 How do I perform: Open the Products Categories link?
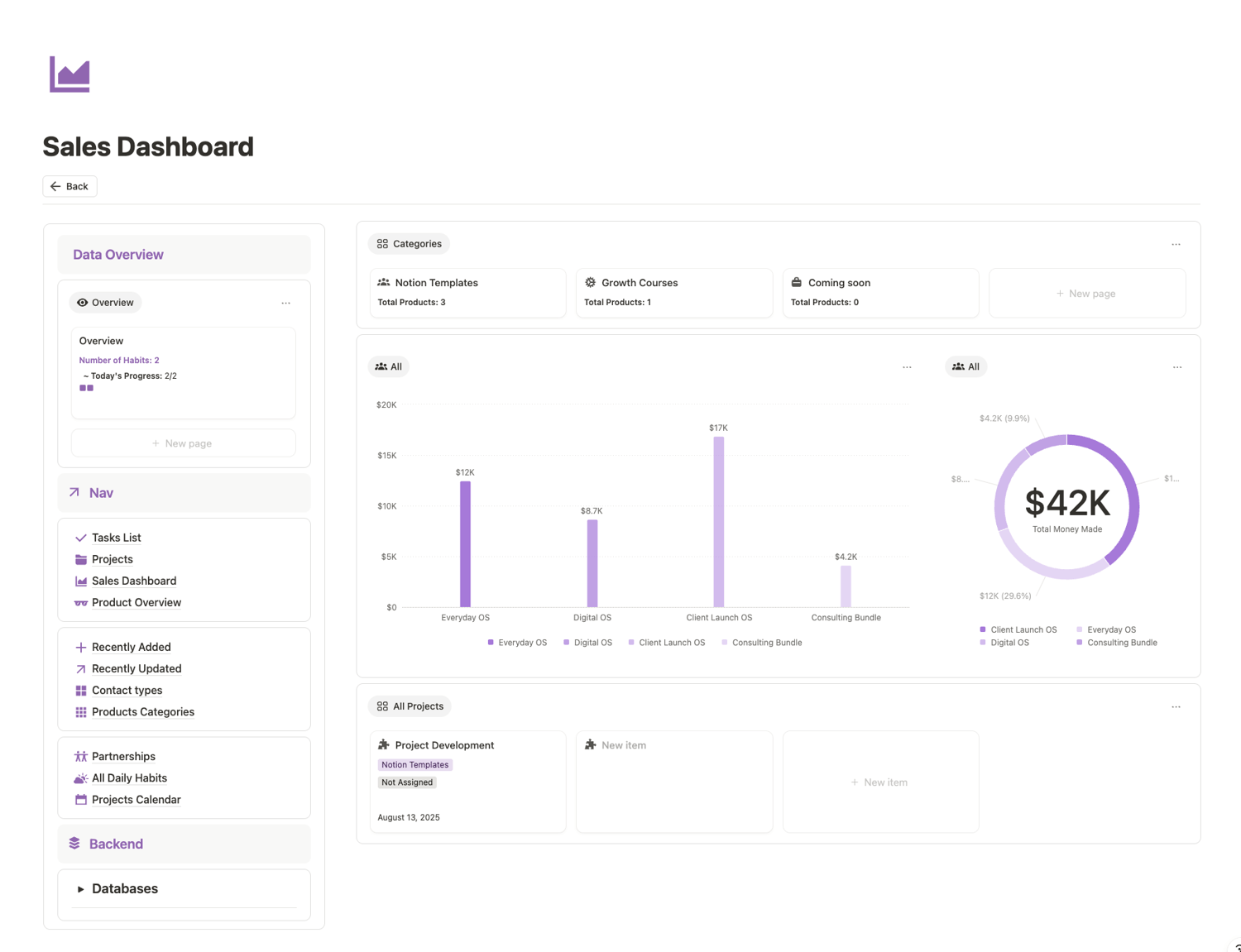143,711
